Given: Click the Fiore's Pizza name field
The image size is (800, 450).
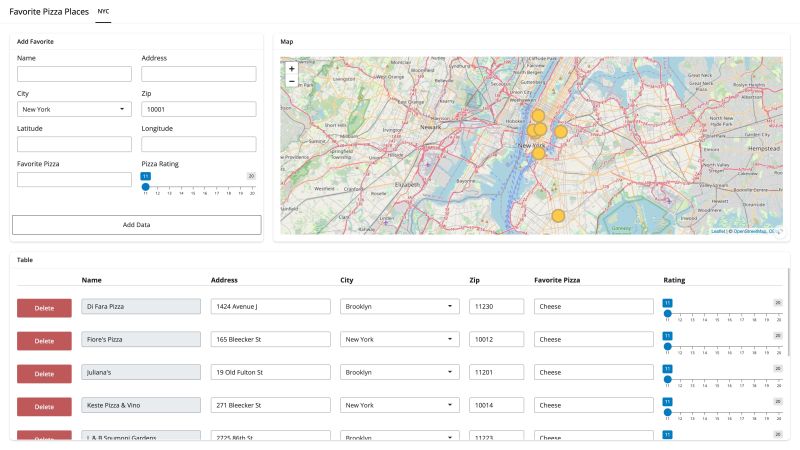Looking at the screenshot, I should click(x=141, y=339).
